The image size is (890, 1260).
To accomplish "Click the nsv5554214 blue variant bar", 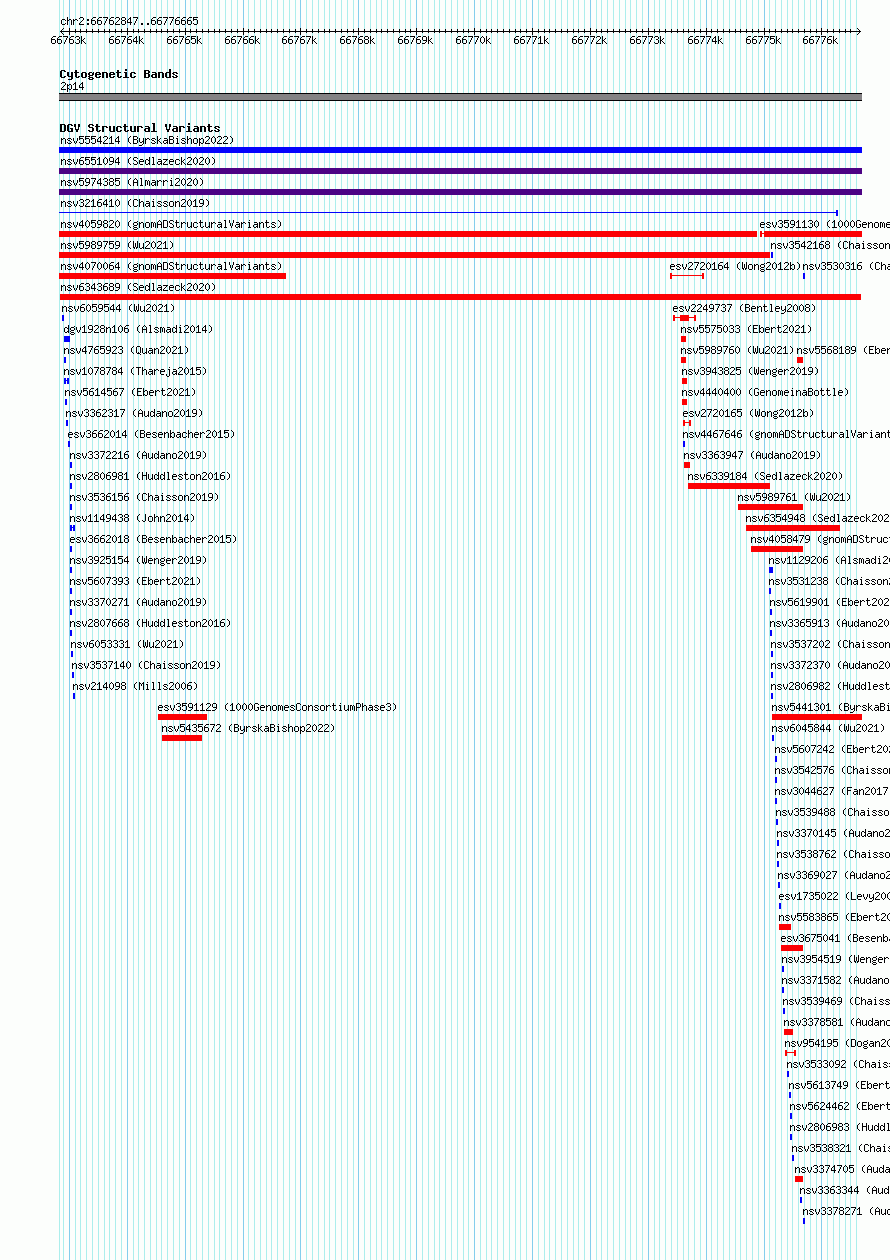I will 460,150.
